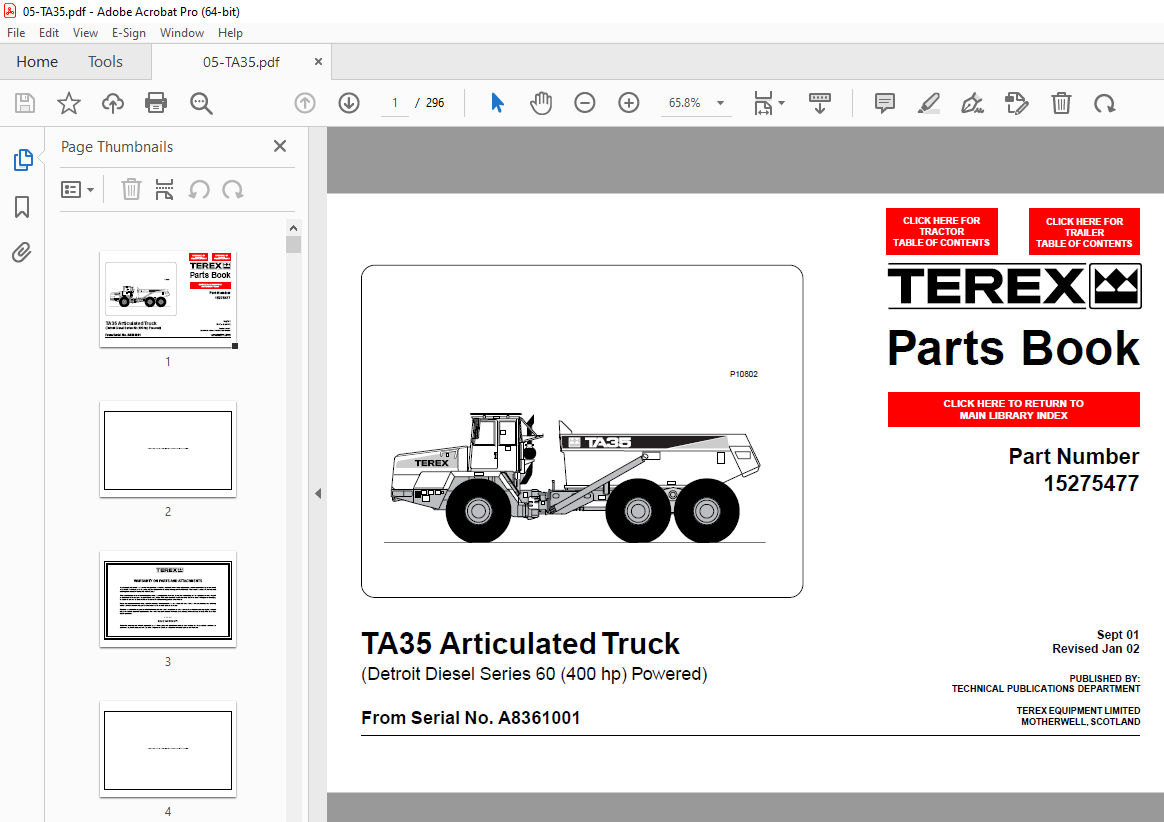Open the Edit PDF send tool
This screenshot has width=1164, height=822.
(x=1017, y=103)
